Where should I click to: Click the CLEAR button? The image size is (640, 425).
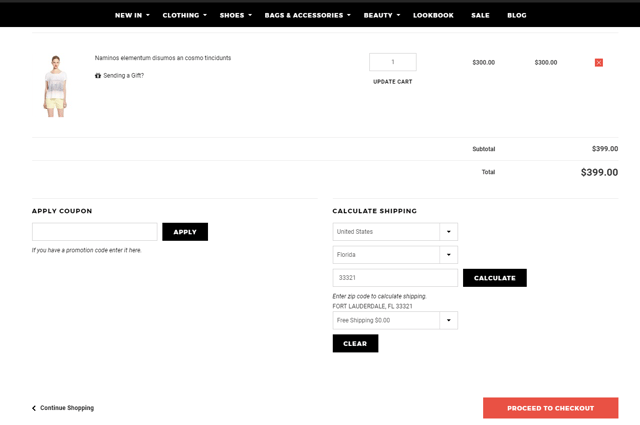[355, 343]
